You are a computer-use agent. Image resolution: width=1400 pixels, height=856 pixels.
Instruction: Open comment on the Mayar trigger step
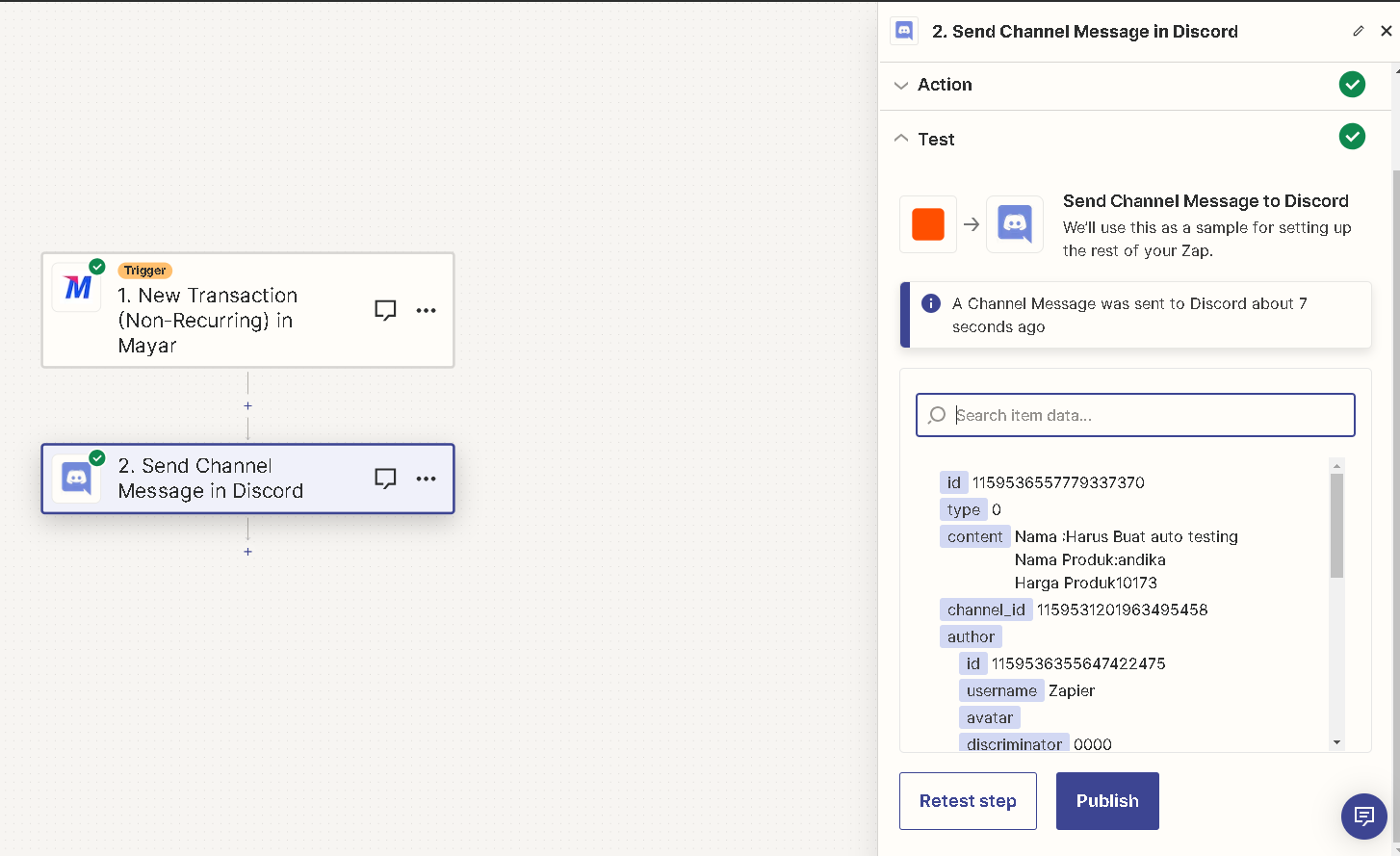385,310
